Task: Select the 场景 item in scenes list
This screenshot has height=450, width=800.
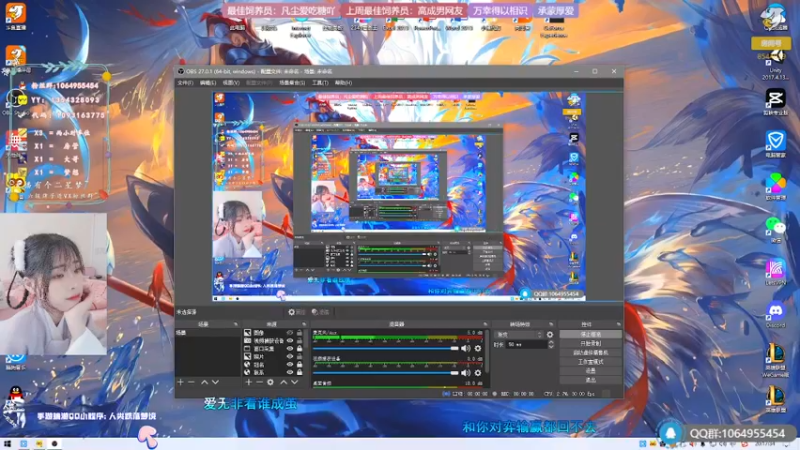Action: point(208,333)
